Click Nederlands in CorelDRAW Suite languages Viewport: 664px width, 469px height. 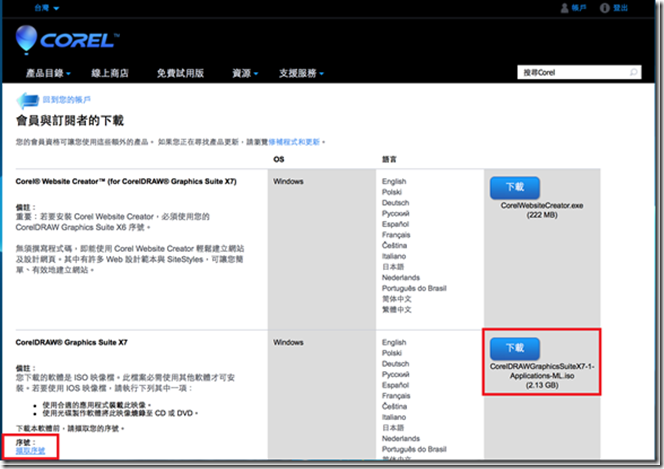point(401,439)
